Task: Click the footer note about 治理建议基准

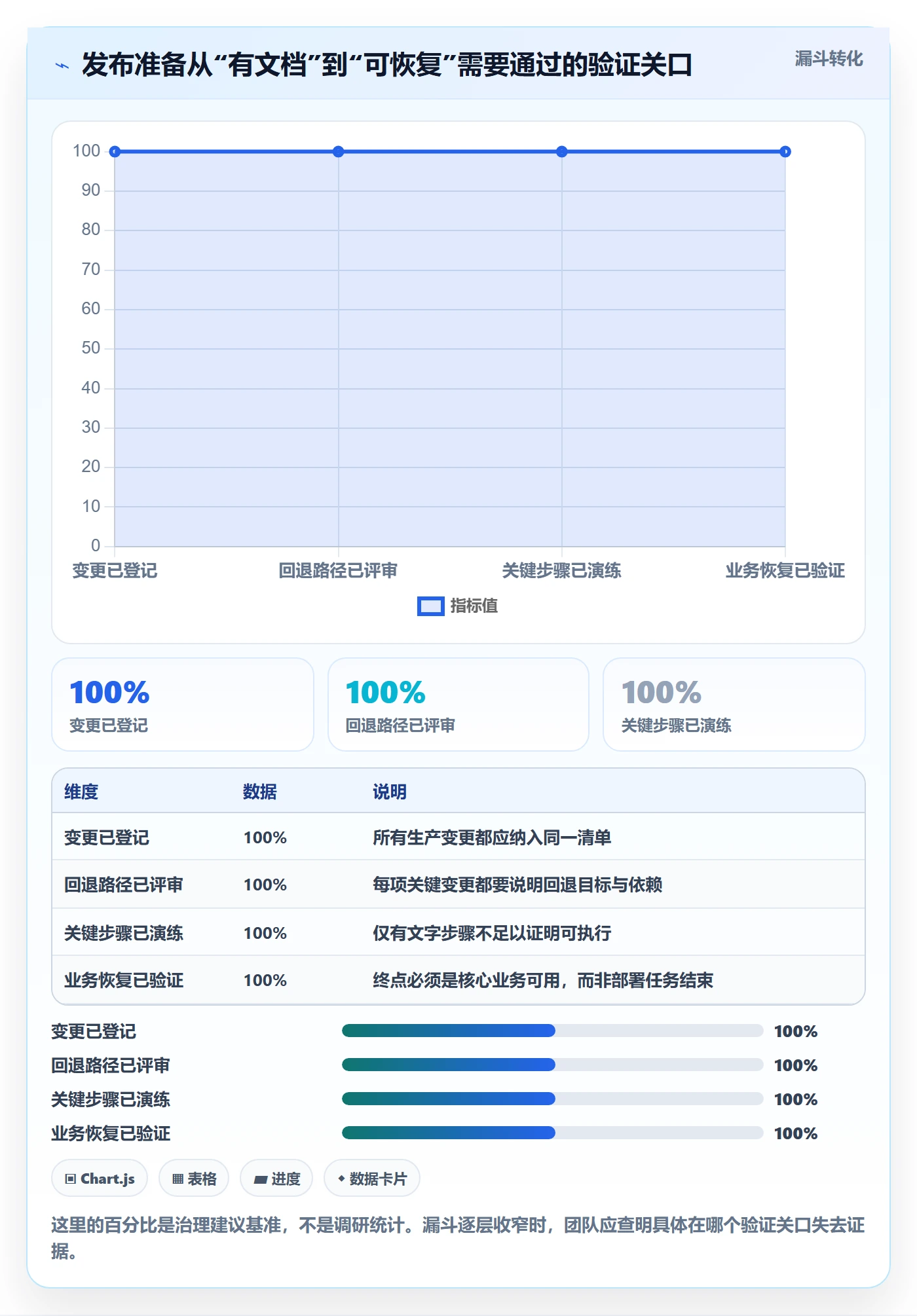Action: 458,1237
